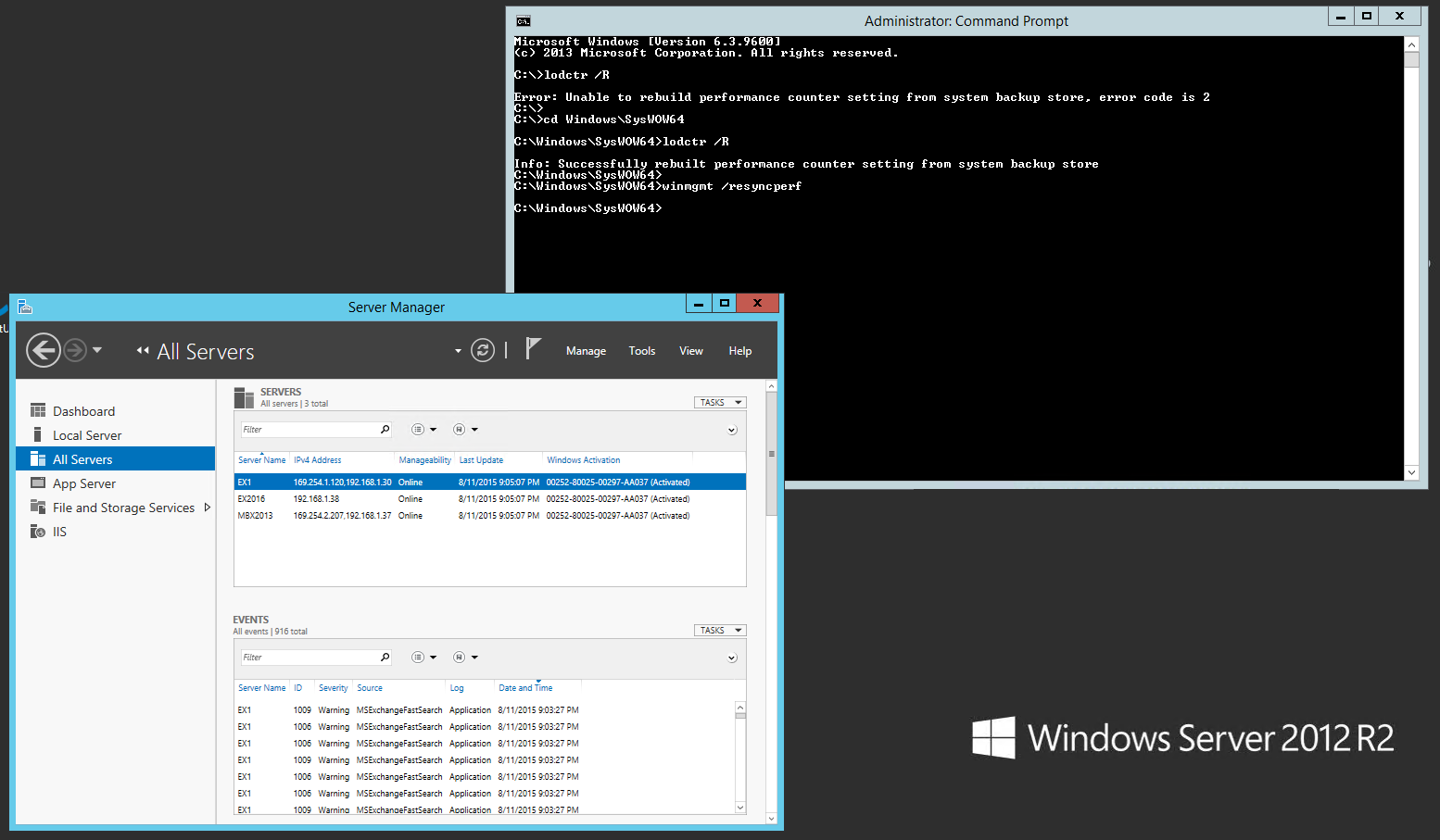Open the TASKS dropdown for Events

719,630
